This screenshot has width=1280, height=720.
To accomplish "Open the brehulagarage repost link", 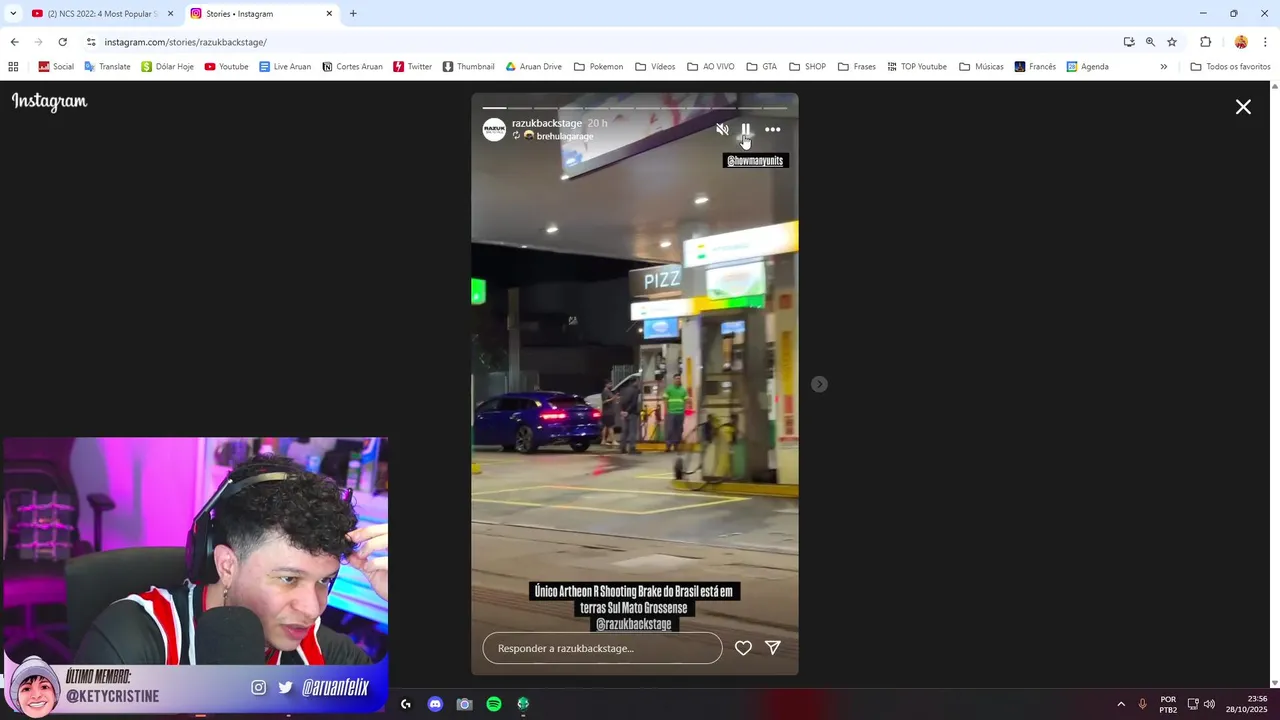I will (x=565, y=136).
